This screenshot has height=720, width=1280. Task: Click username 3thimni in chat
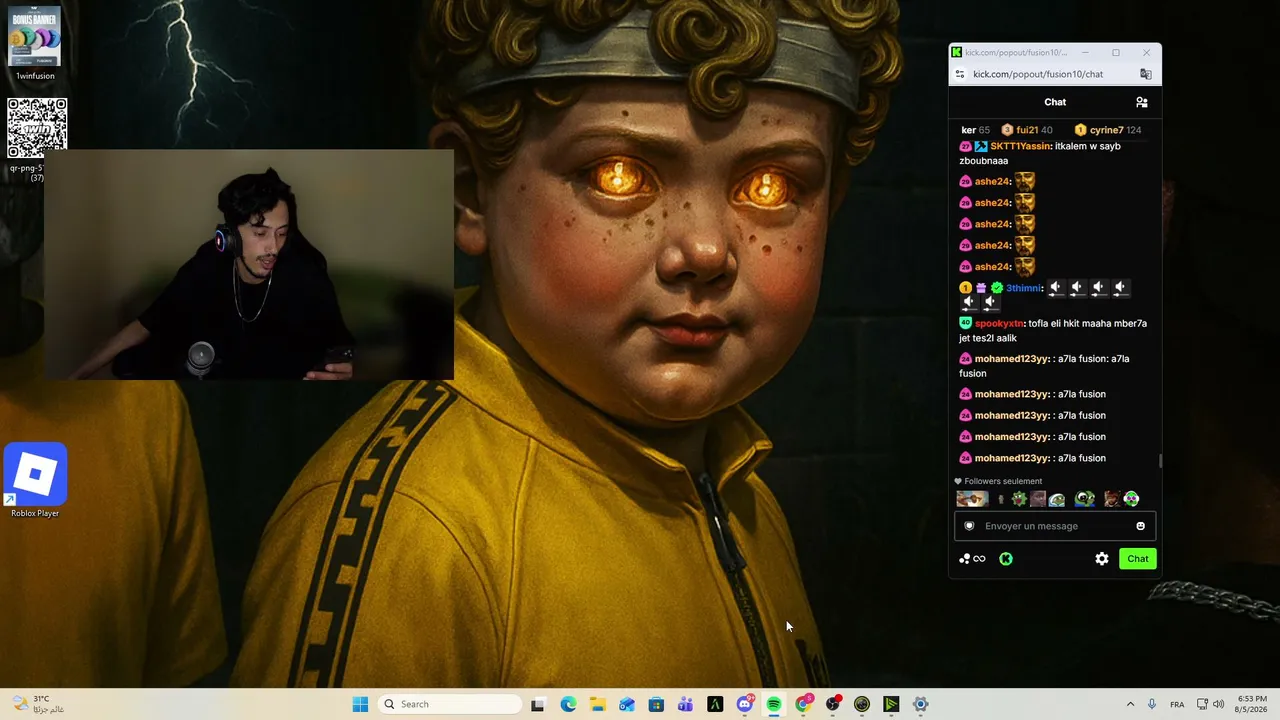[x=1023, y=288]
